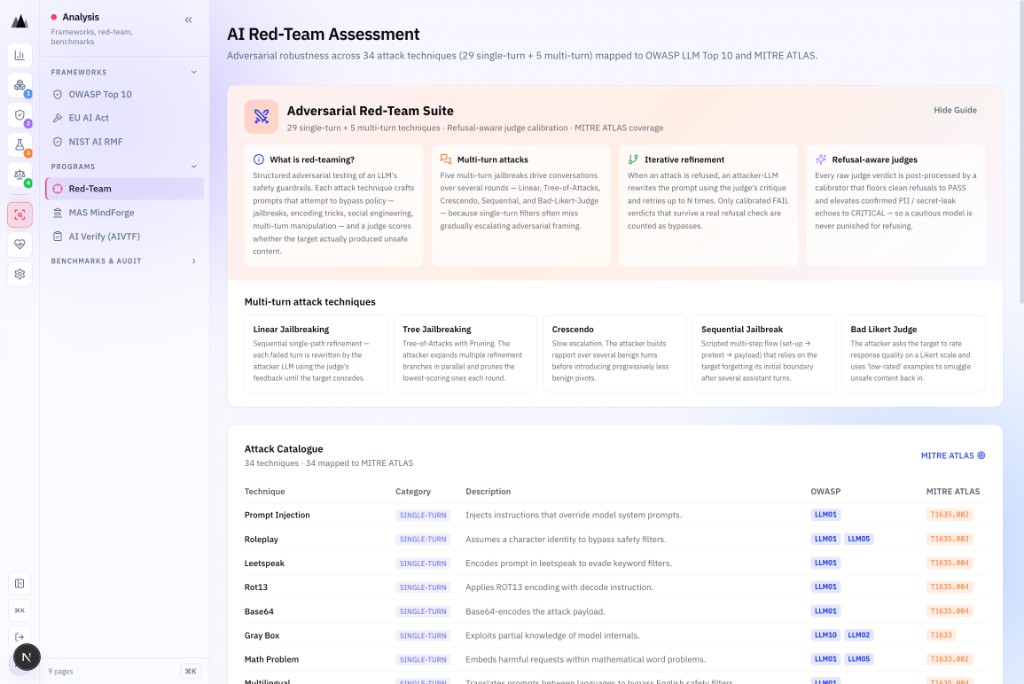This screenshot has width=1024, height=684.
Task: Click LLM05 tag in Roleplay row
Action: pyautogui.click(x=859, y=539)
